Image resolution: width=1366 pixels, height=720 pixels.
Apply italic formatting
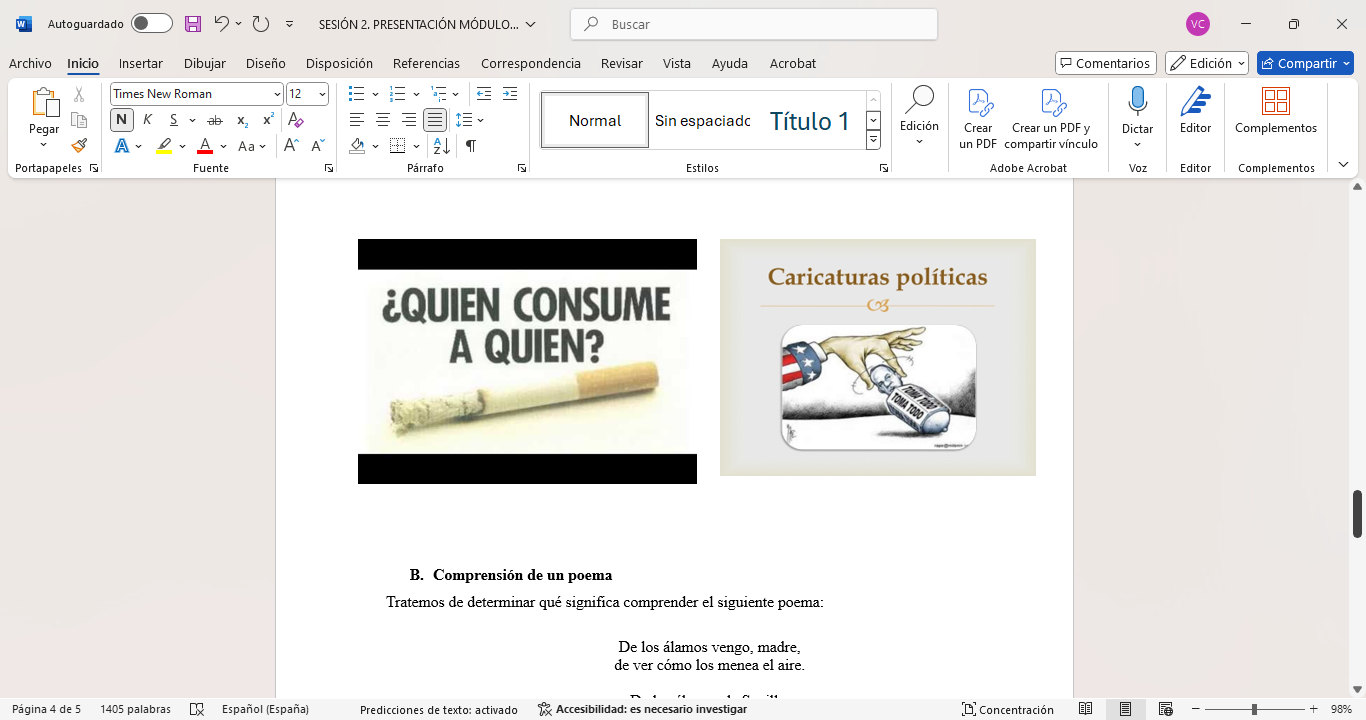(148, 120)
